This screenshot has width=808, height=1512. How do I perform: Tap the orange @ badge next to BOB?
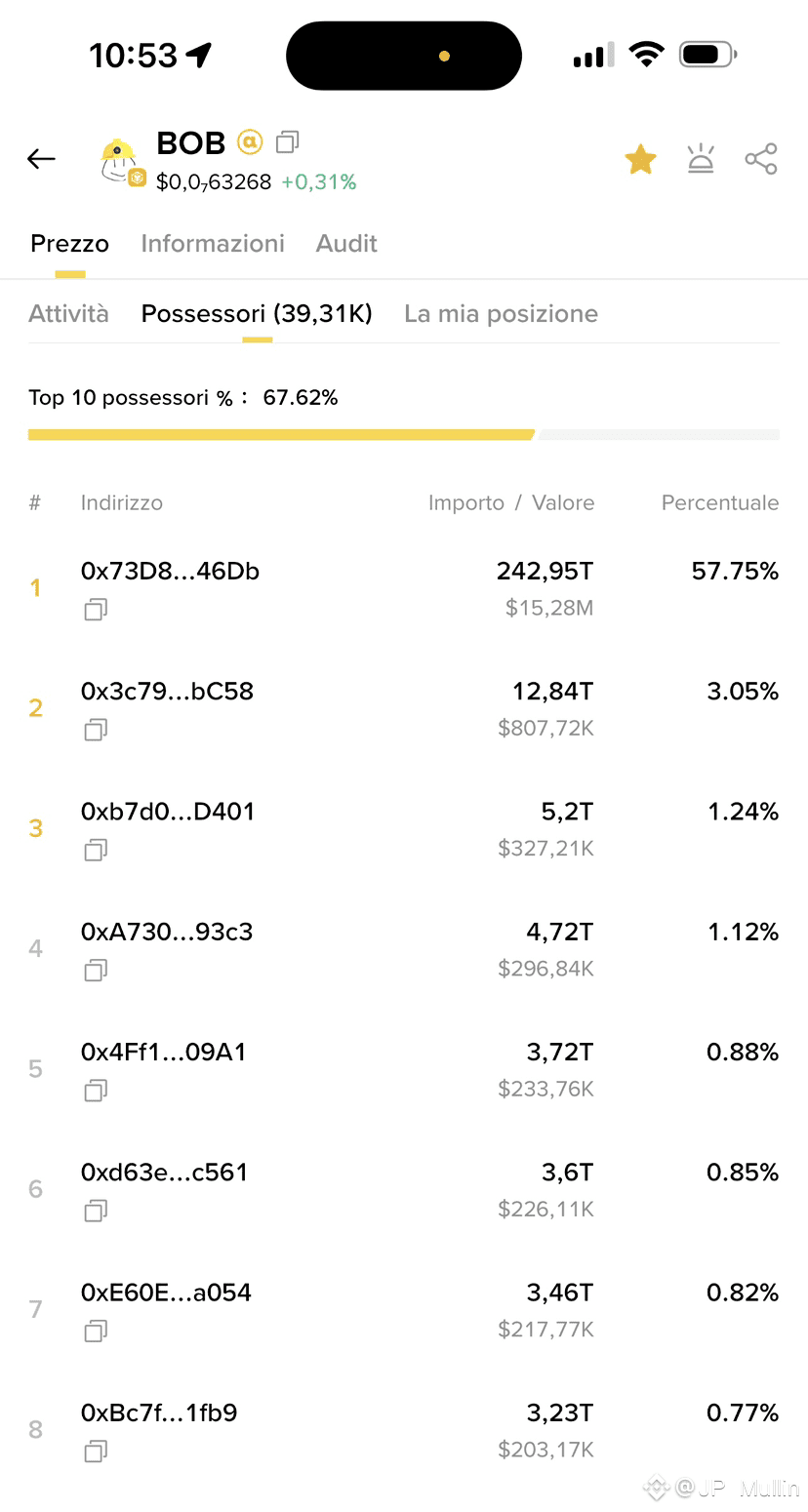250,142
